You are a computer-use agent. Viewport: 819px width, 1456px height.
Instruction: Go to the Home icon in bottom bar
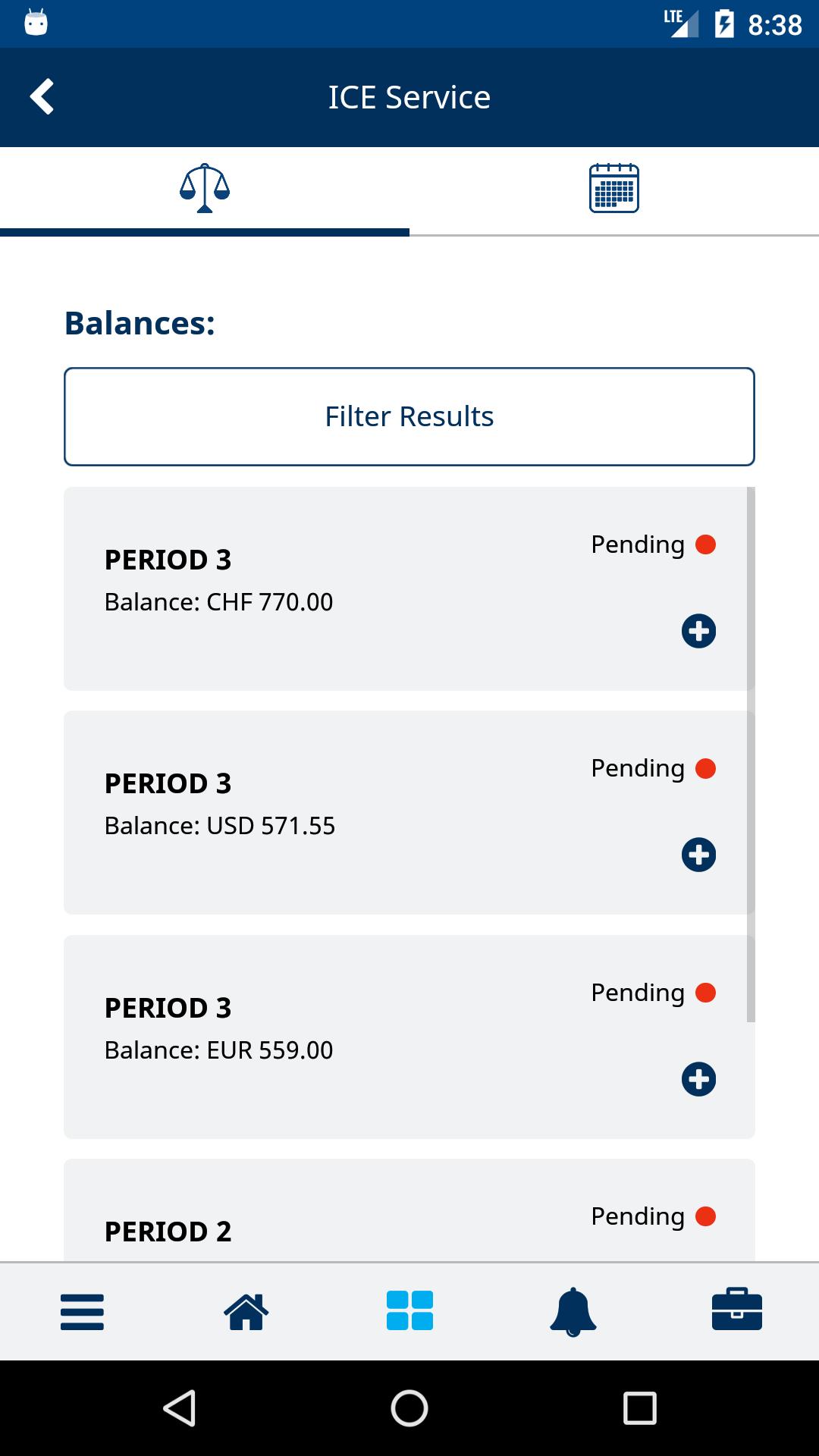point(246,1311)
